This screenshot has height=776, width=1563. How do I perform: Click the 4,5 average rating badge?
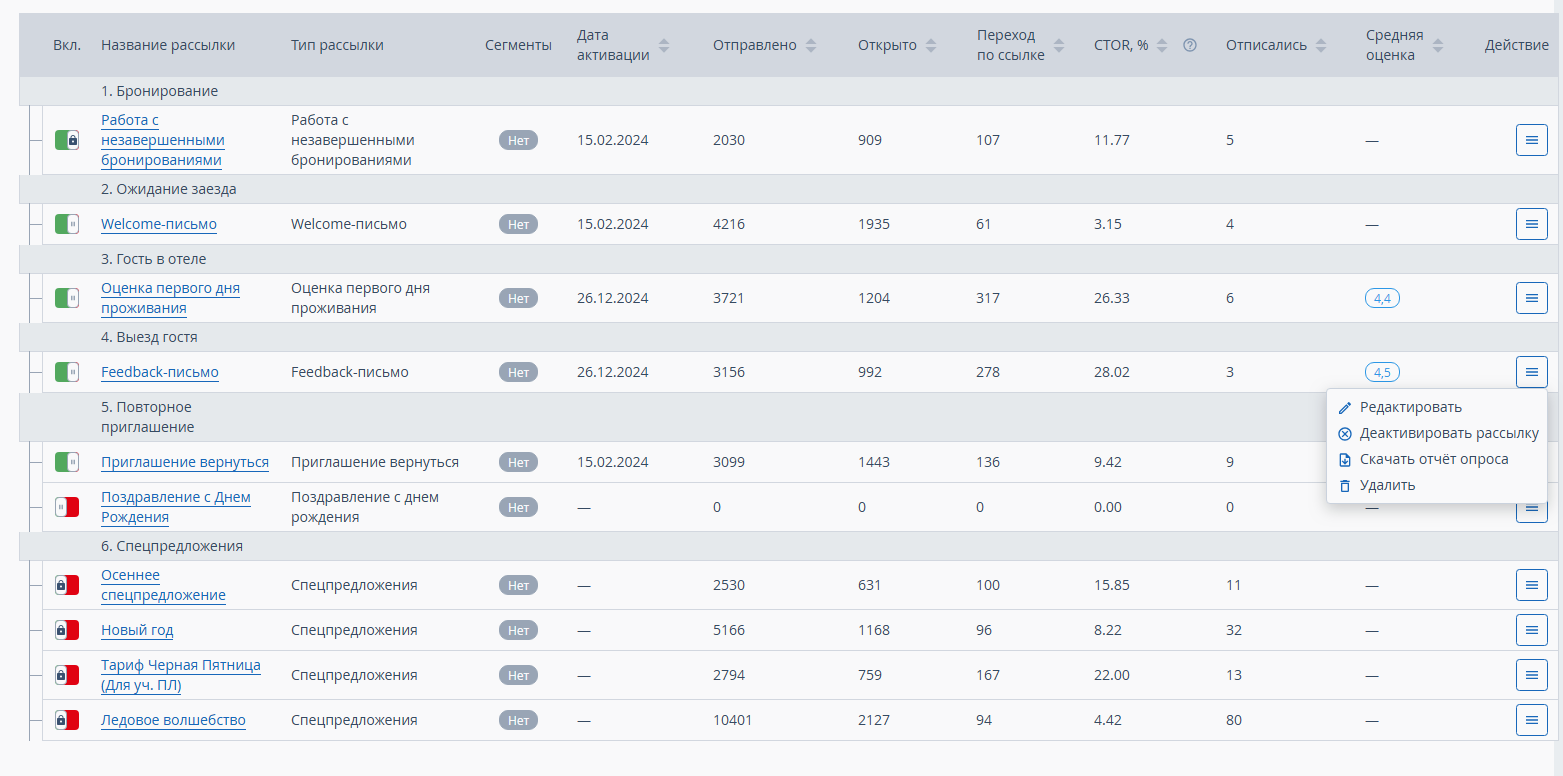tap(1382, 372)
